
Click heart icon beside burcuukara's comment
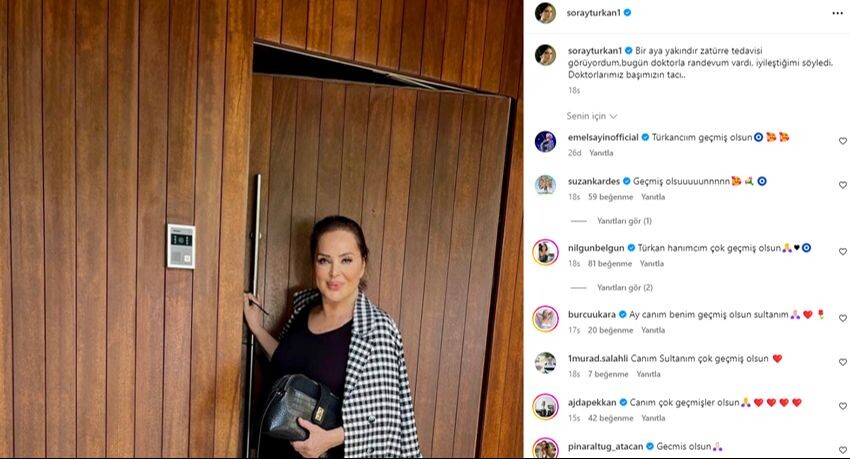click(842, 318)
